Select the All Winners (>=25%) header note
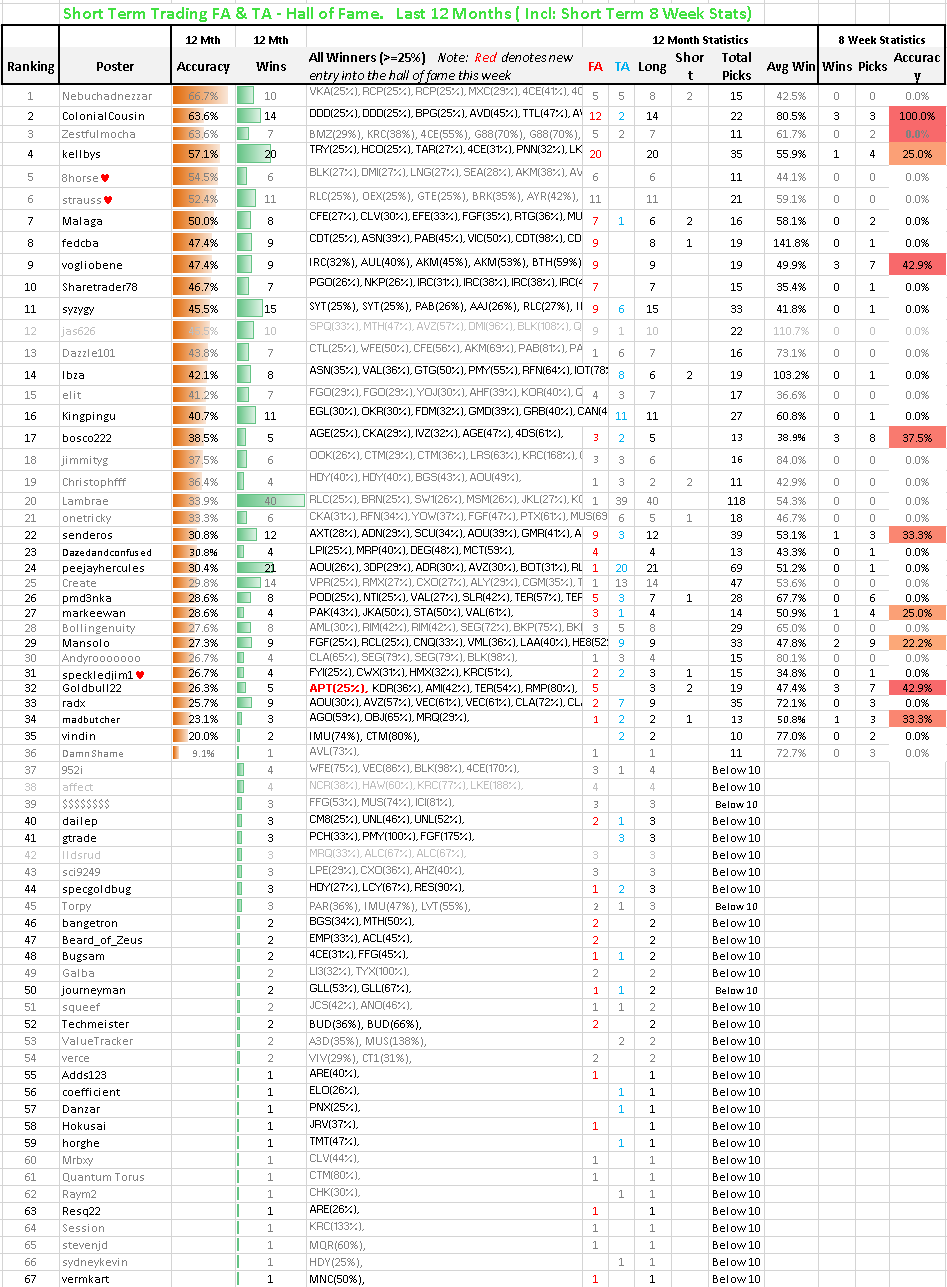 [x=443, y=67]
